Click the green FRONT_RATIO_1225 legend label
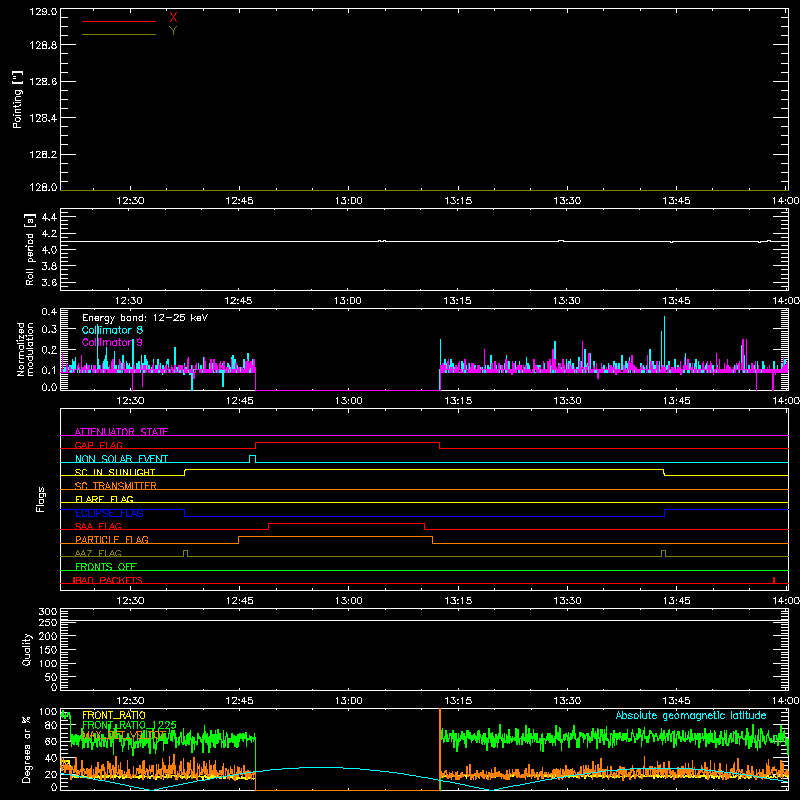This screenshot has width=800, height=800. [x=129, y=725]
